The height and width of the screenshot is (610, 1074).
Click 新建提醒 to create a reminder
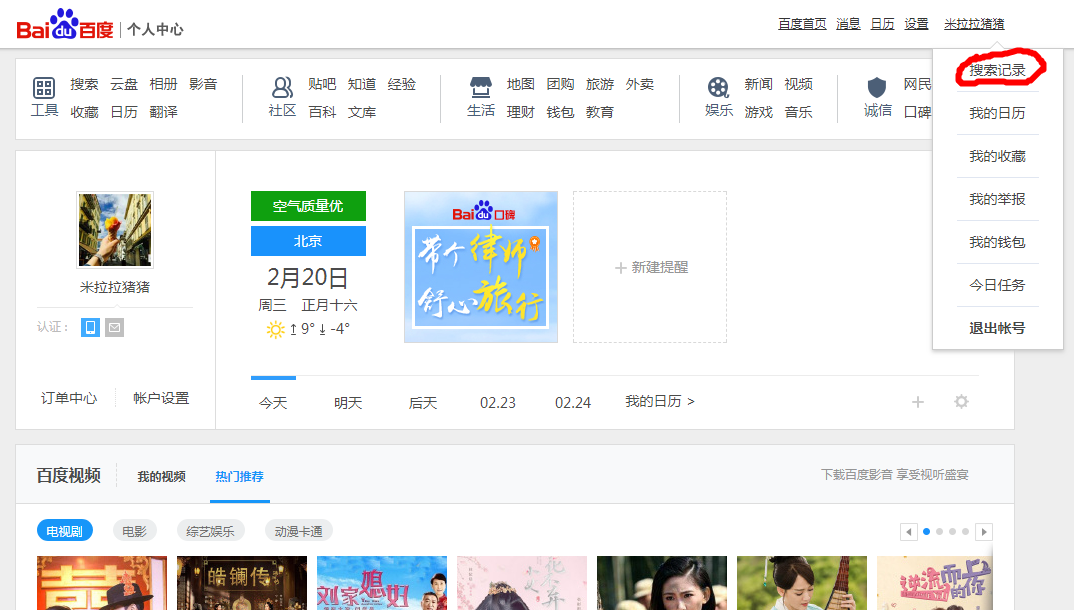click(x=650, y=267)
